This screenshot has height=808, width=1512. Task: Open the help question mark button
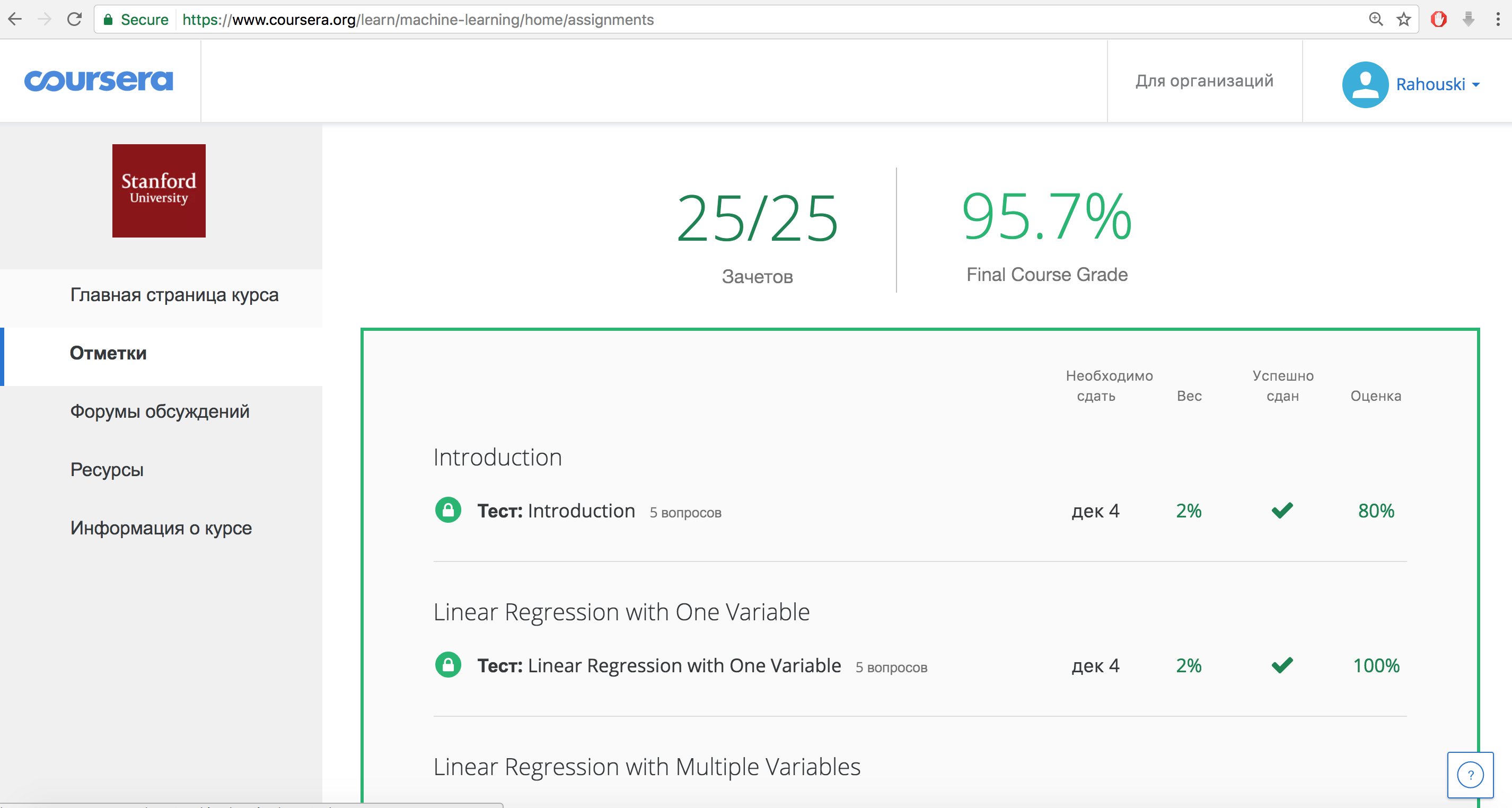tap(1470, 775)
